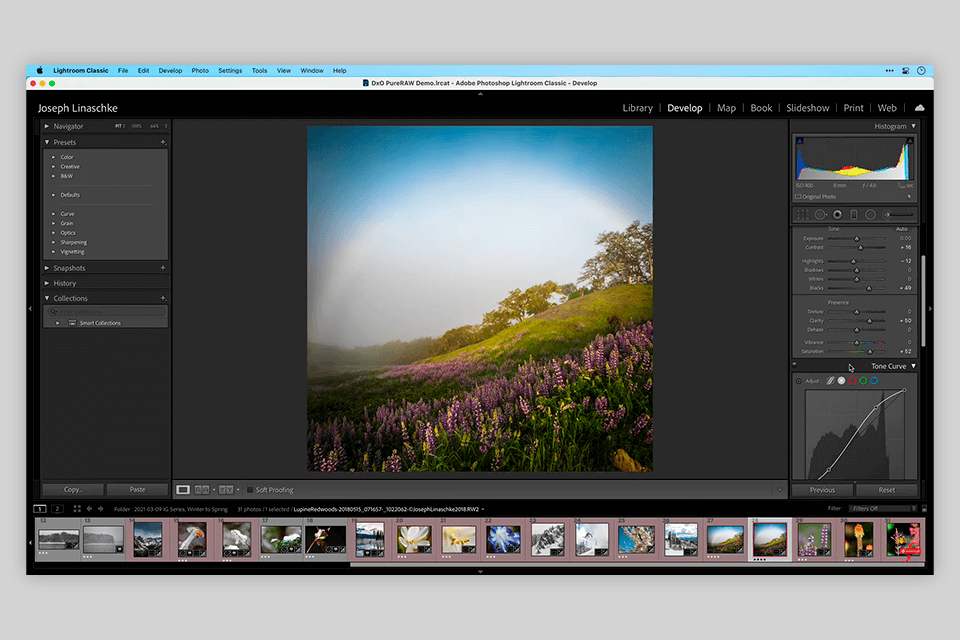
Task: Switch to the Map module
Action: point(726,108)
